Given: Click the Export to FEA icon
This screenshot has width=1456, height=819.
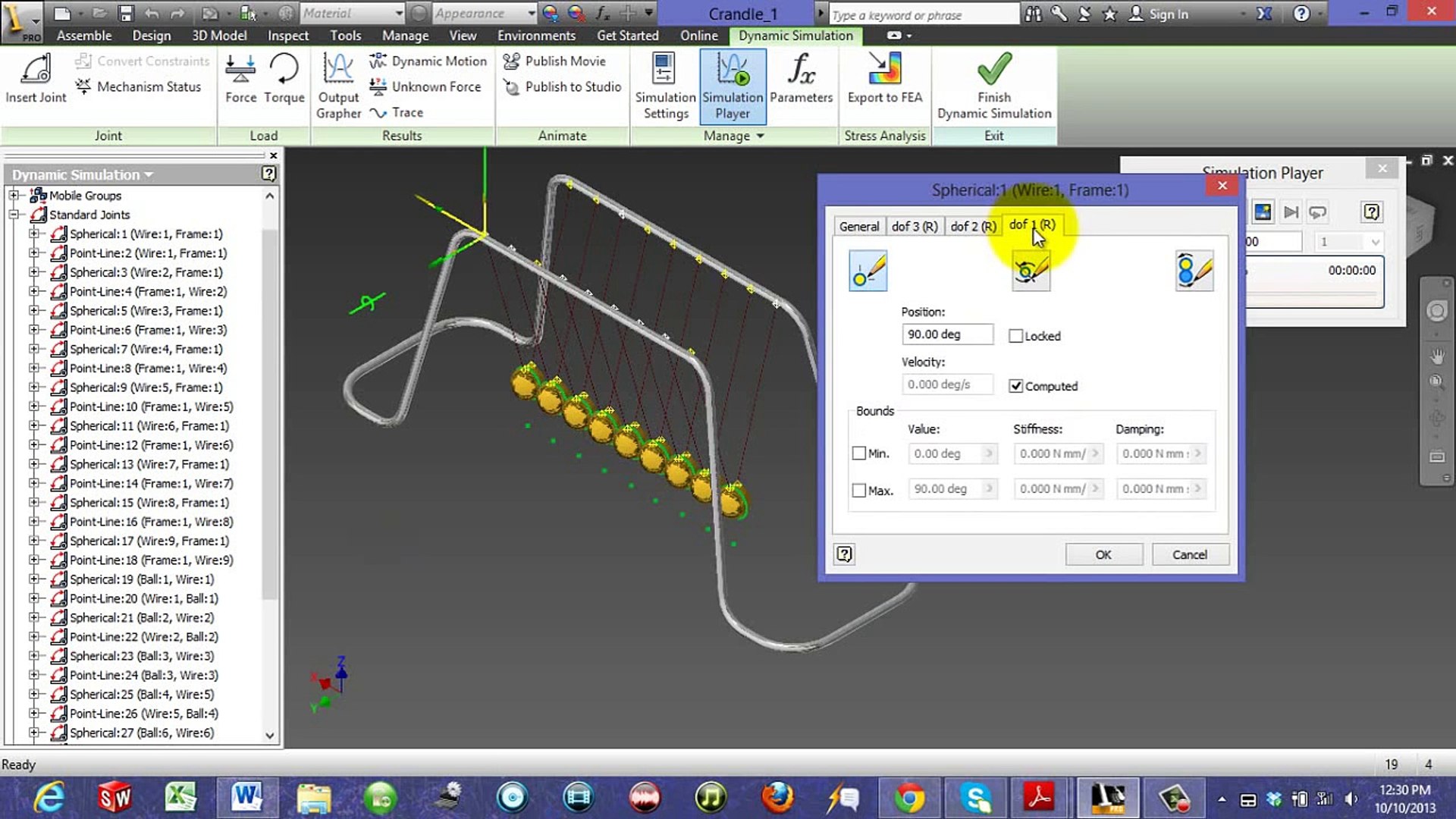Looking at the screenshot, I should 884,70.
